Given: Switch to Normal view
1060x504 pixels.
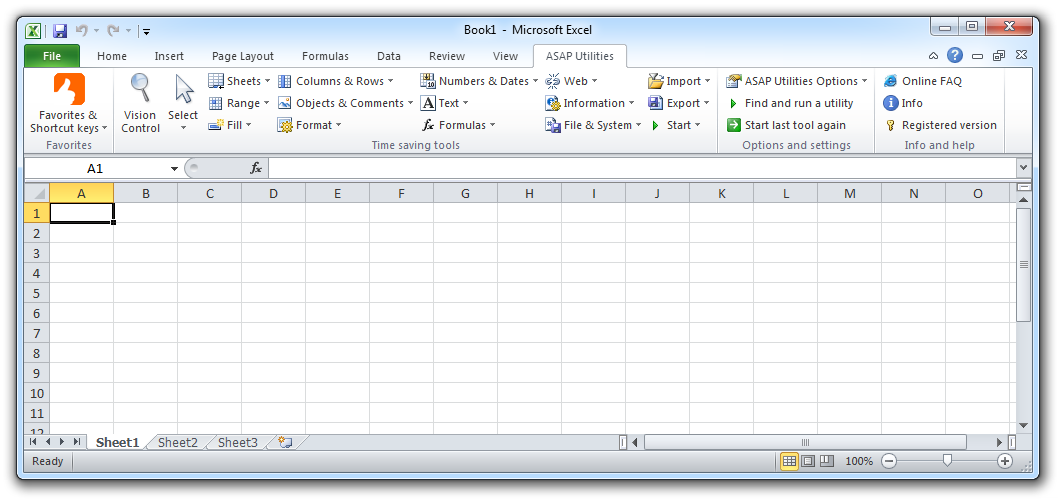Looking at the screenshot, I should click(x=789, y=461).
